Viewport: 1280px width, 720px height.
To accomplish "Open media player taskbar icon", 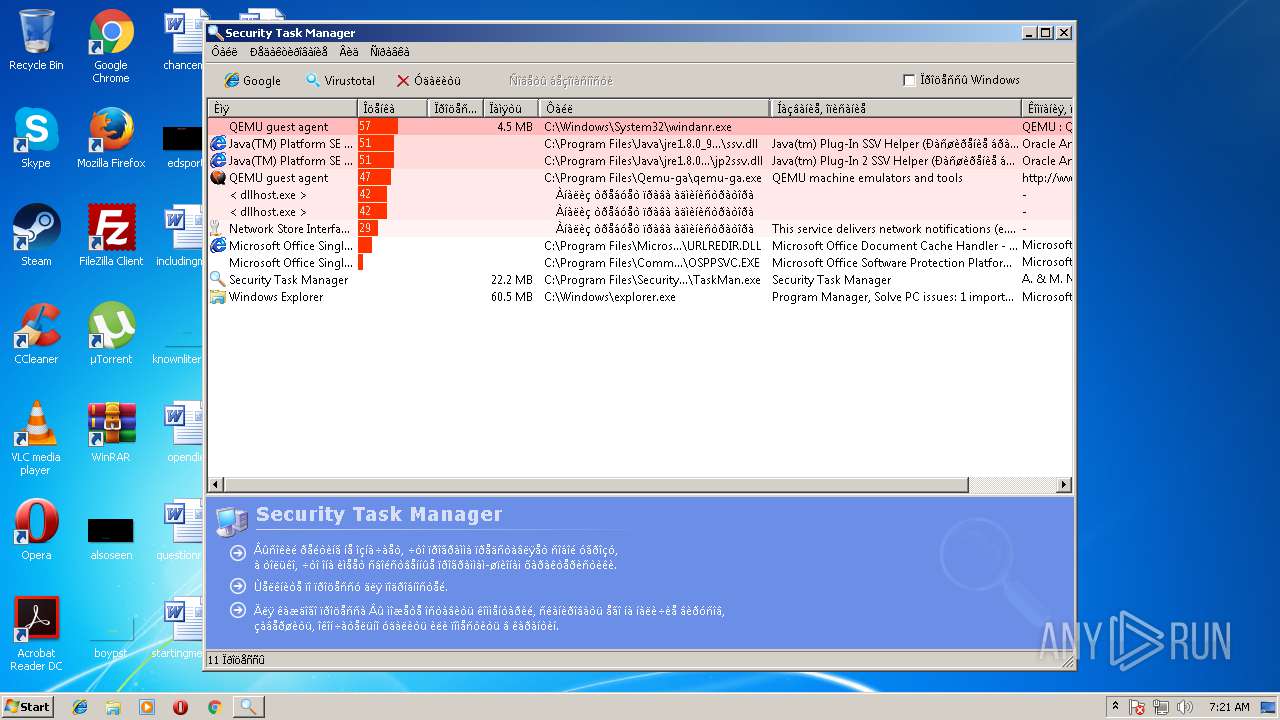I will (x=147, y=706).
